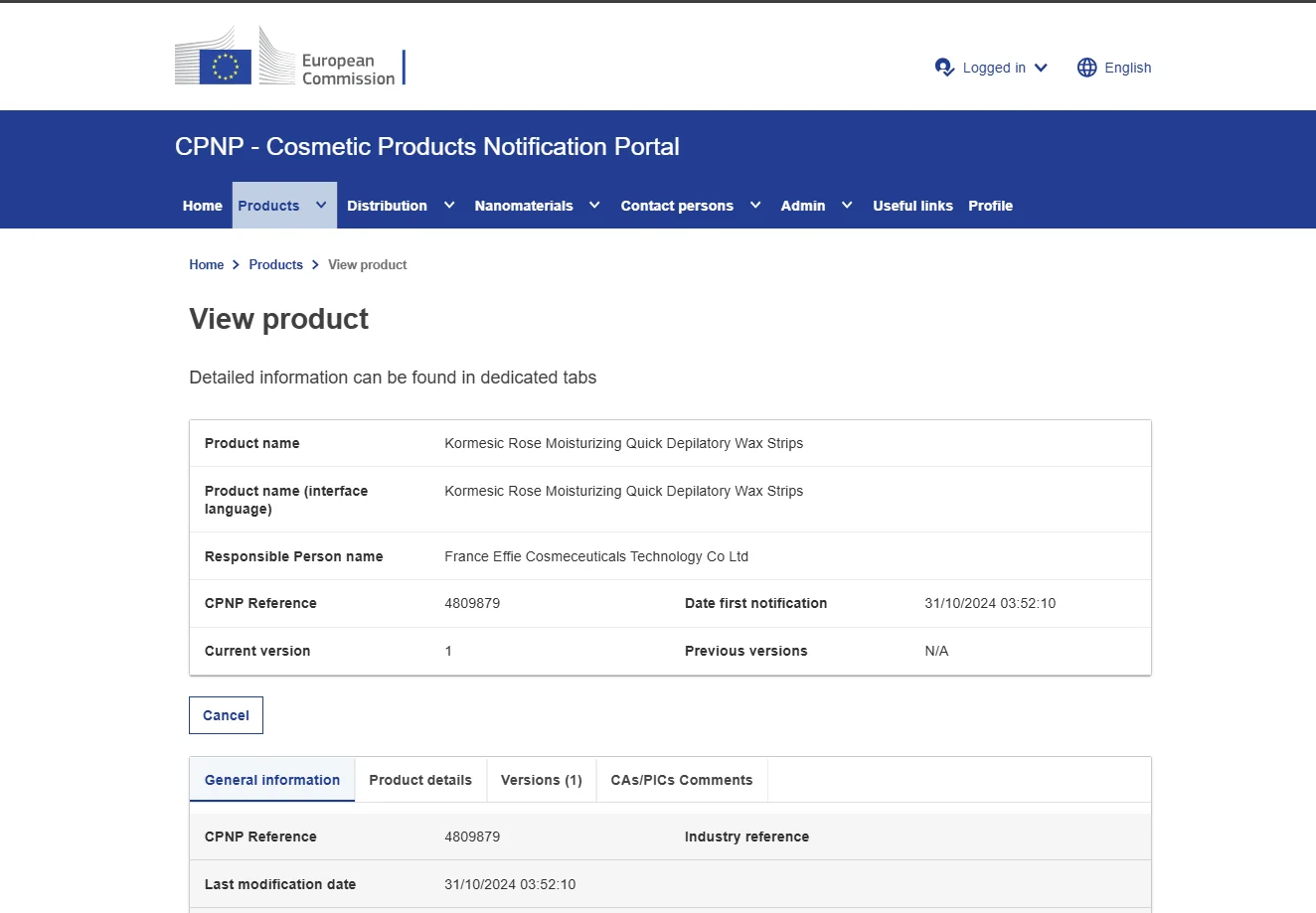Click the Home breadcrumb link
Viewport: 1316px width, 913px height.
(206, 264)
